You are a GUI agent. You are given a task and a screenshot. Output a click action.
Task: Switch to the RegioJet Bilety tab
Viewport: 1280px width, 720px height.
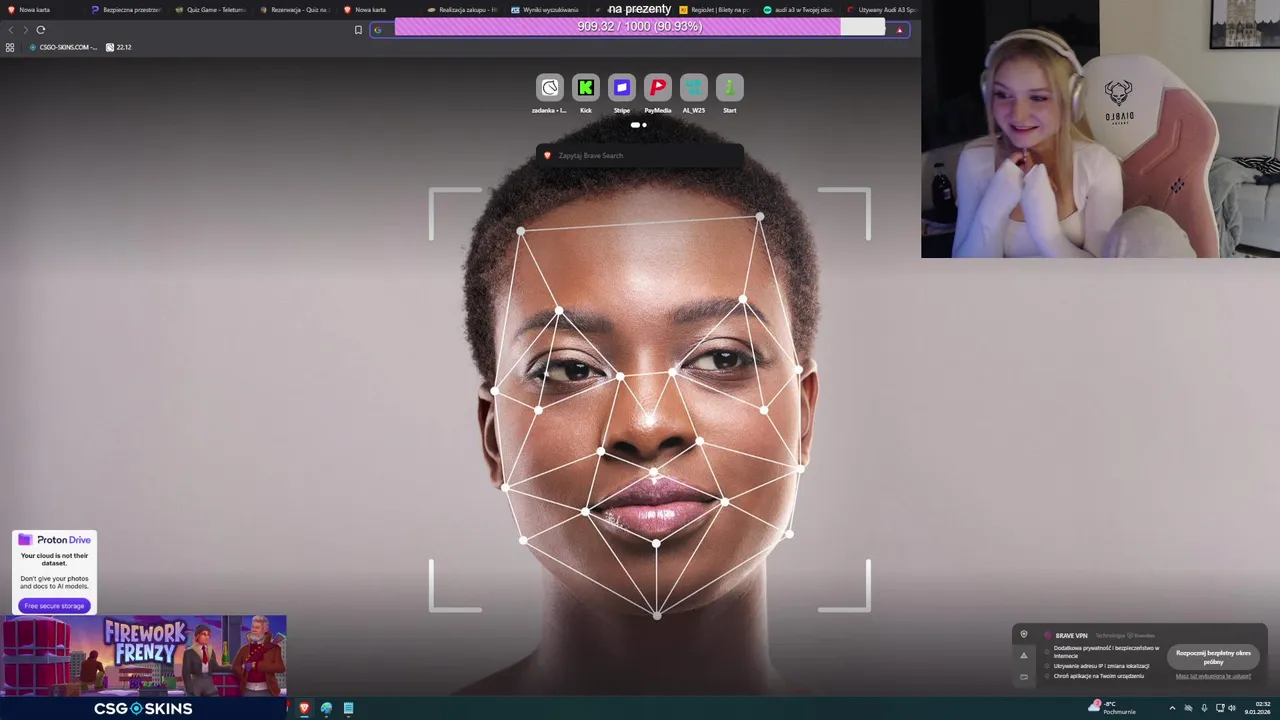[714, 10]
